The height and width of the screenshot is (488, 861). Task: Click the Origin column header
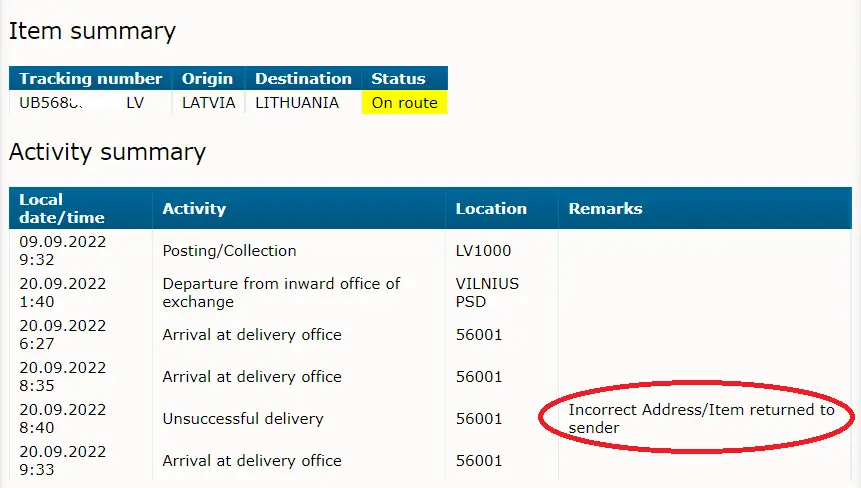pyautogui.click(x=208, y=78)
